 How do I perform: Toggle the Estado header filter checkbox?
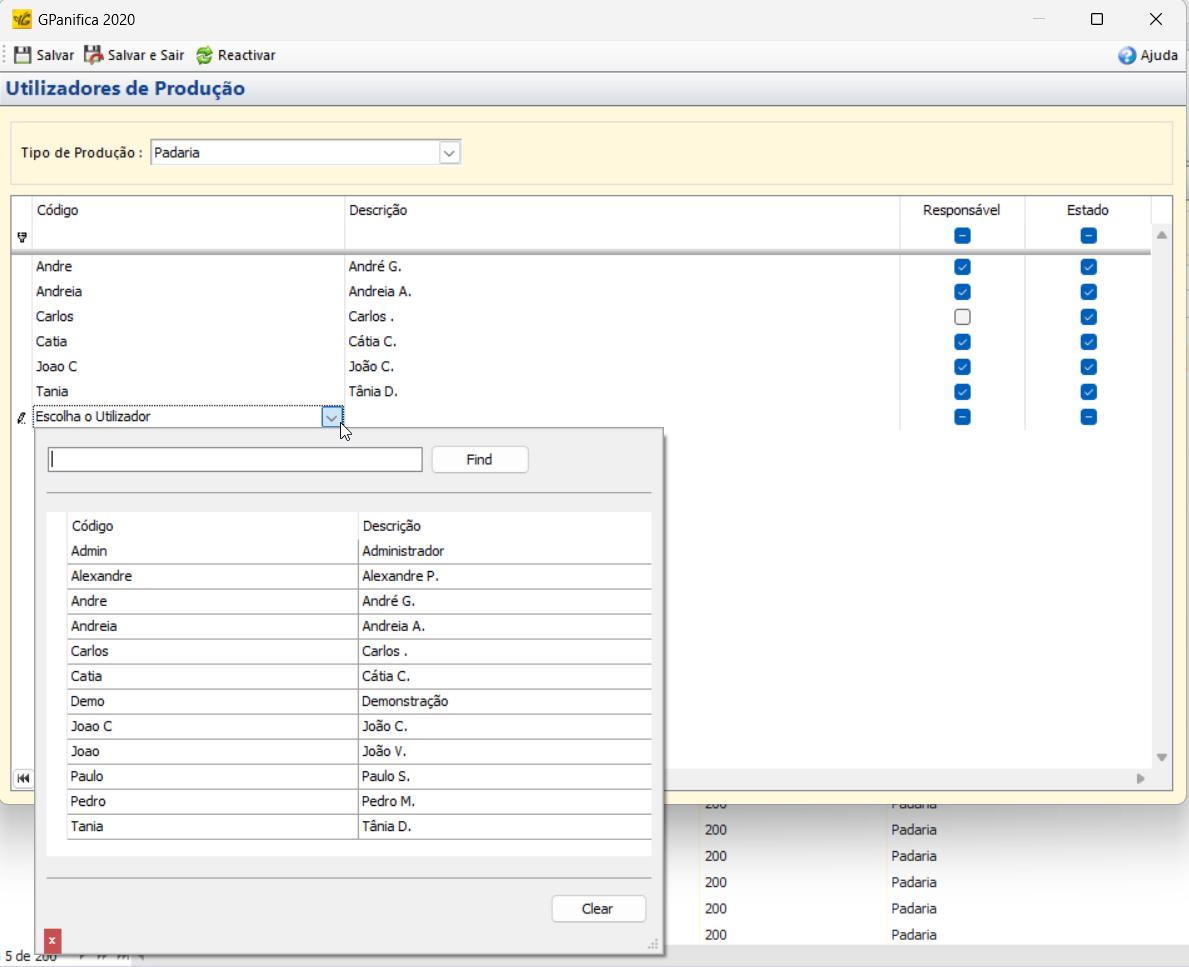1088,236
